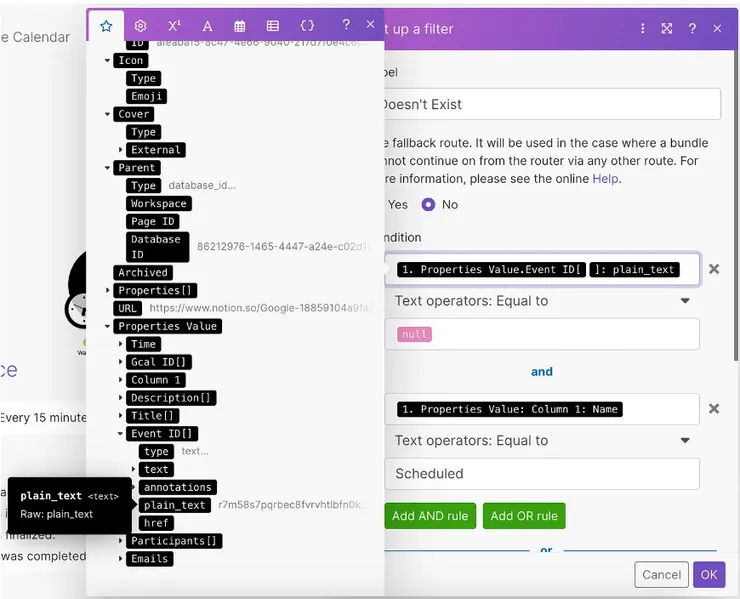The image size is (740, 599).
Task: Insert the Page ID variable pill
Action: (152, 222)
